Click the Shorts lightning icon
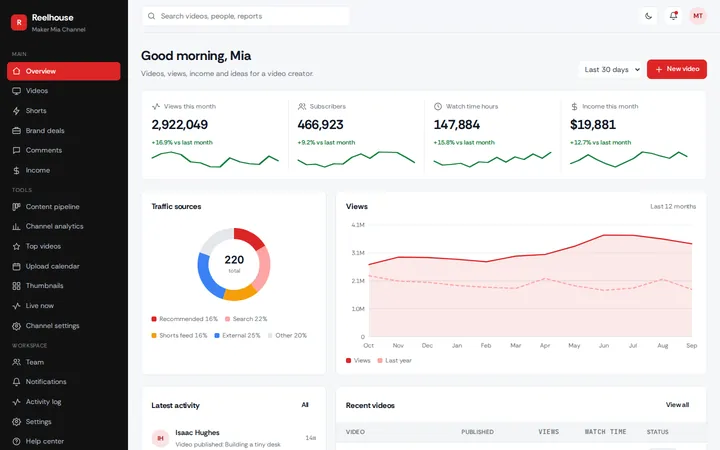Screen dimensions: 720x450 click(x=17, y=111)
